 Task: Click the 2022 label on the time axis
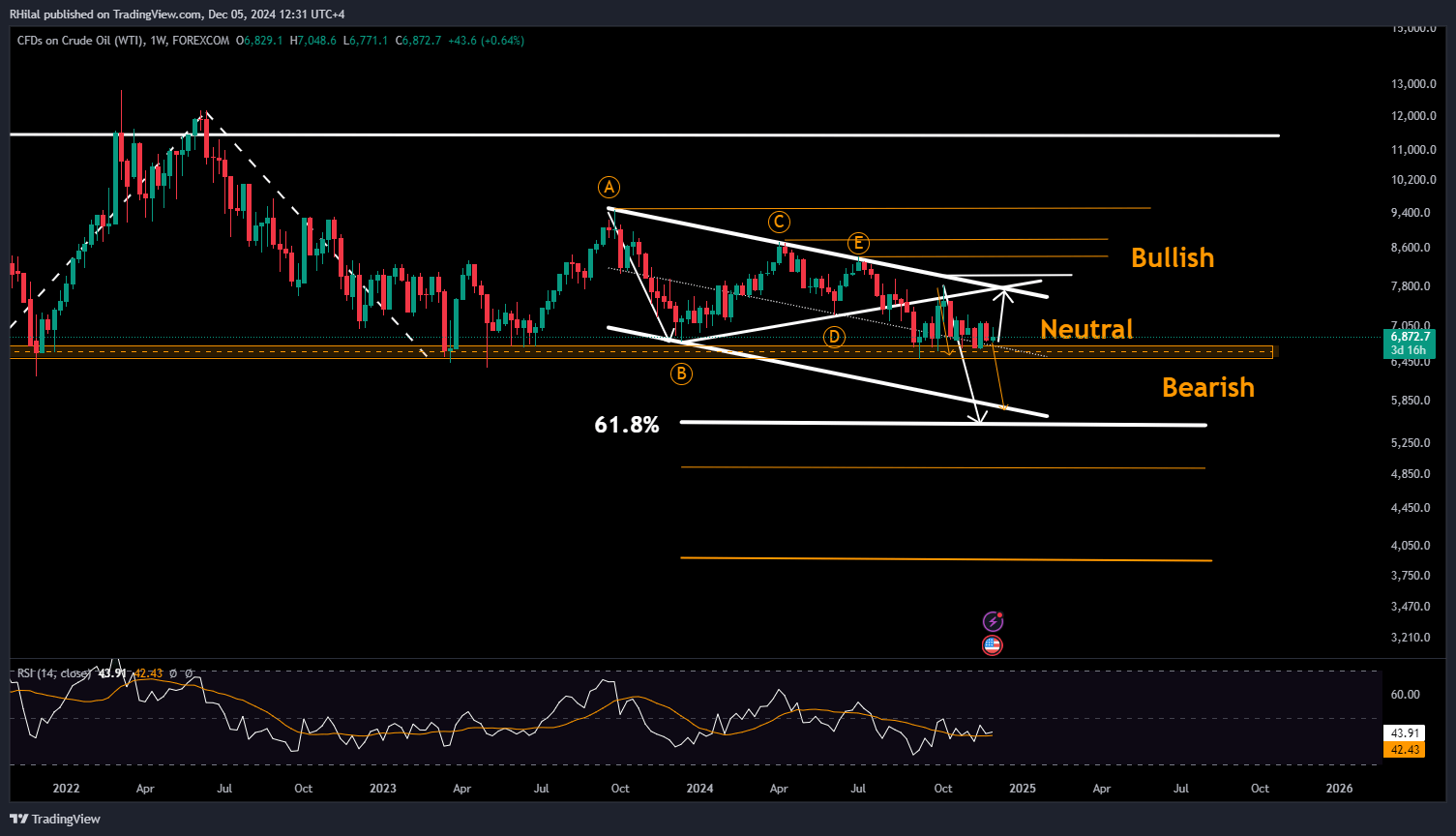66,789
